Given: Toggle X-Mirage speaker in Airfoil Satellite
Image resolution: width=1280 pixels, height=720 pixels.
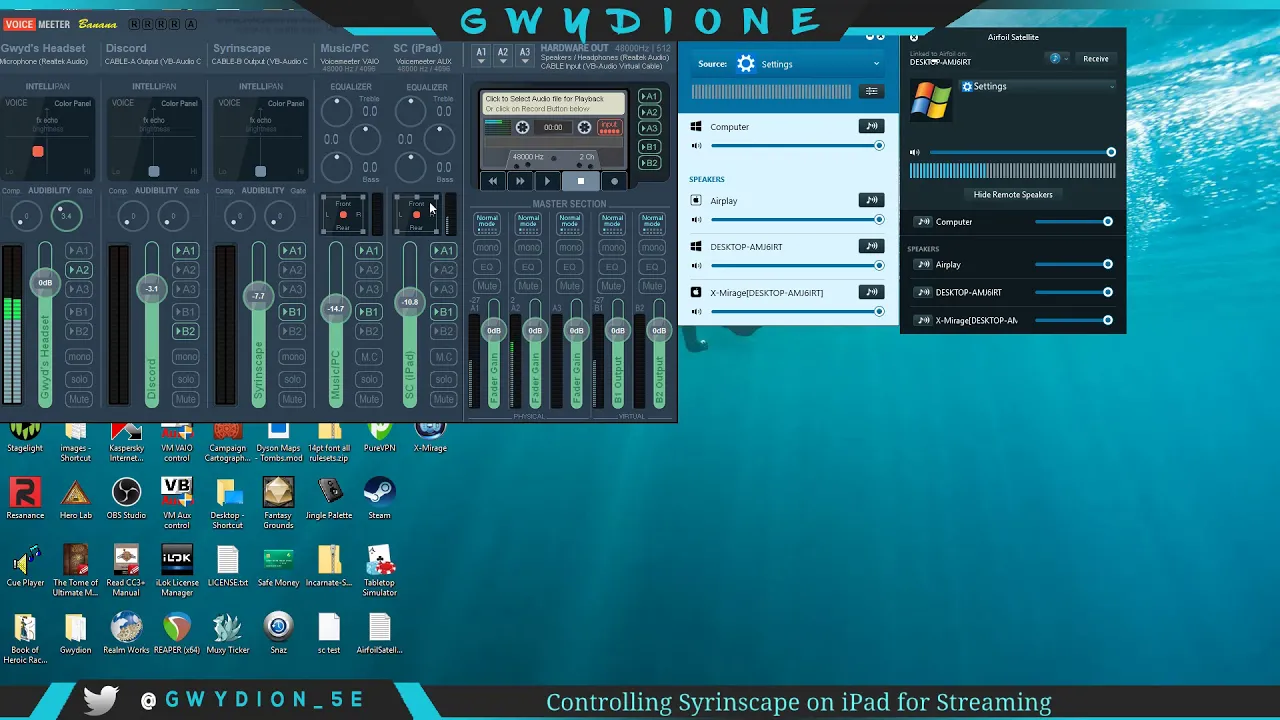Looking at the screenshot, I should (923, 321).
